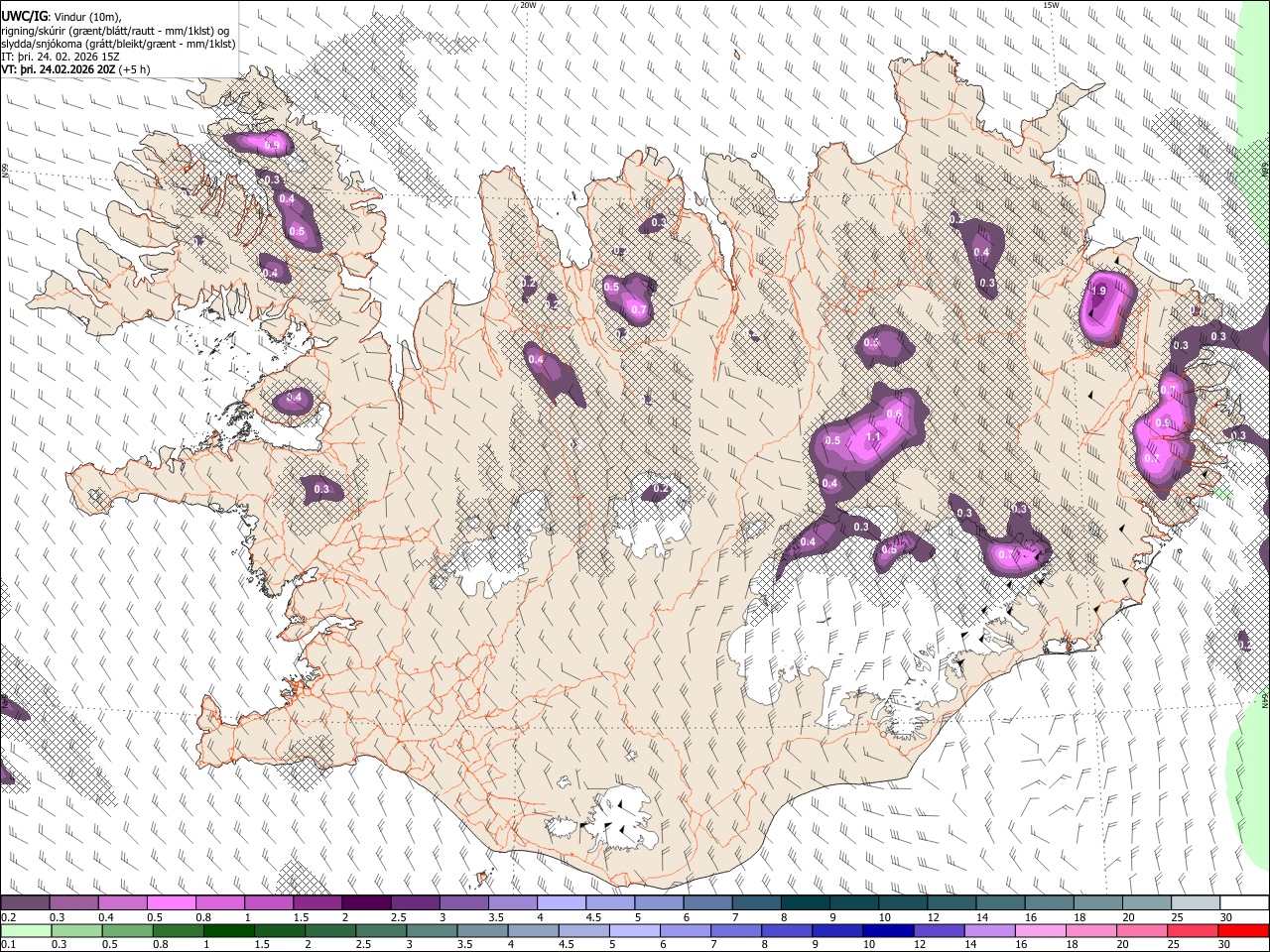Viewport: 1270px width, 952px height.
Task: Click the lavender 4 swatch on upper scale
Action: 560,903
